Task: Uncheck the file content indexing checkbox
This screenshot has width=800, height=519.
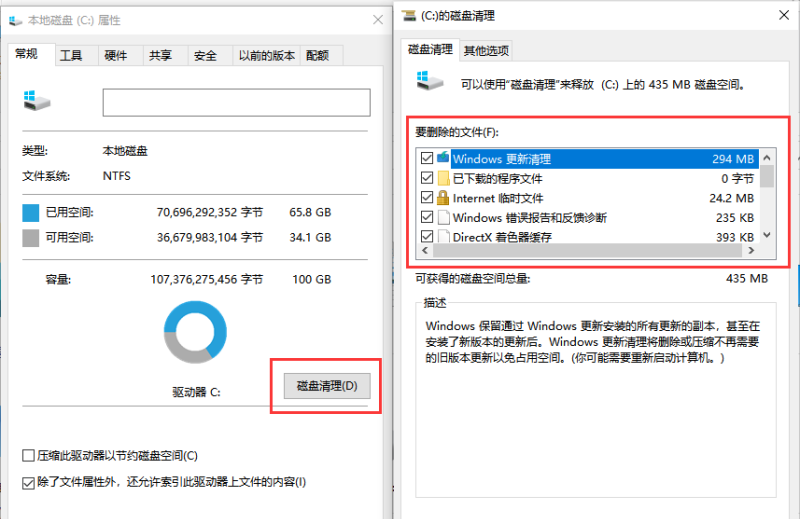Action: click(x=29, y=483)
